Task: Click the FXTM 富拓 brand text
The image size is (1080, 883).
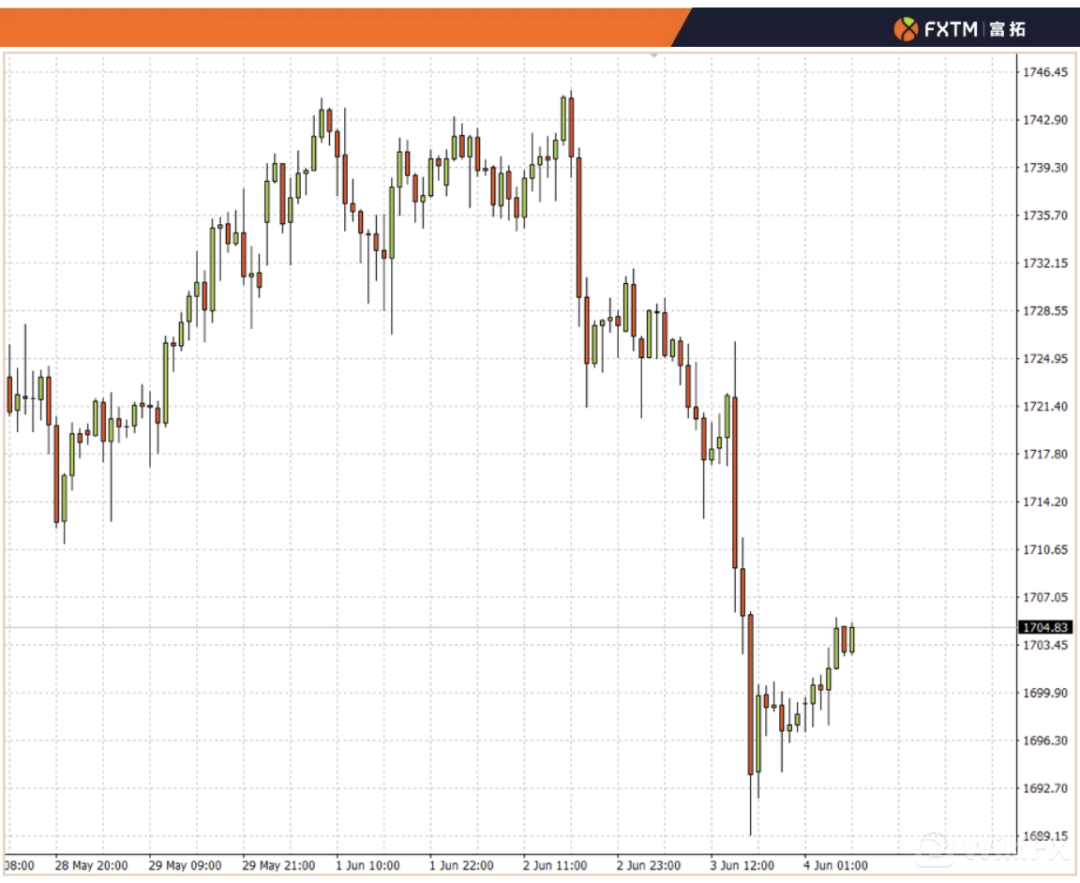Action: coord(975,29)
